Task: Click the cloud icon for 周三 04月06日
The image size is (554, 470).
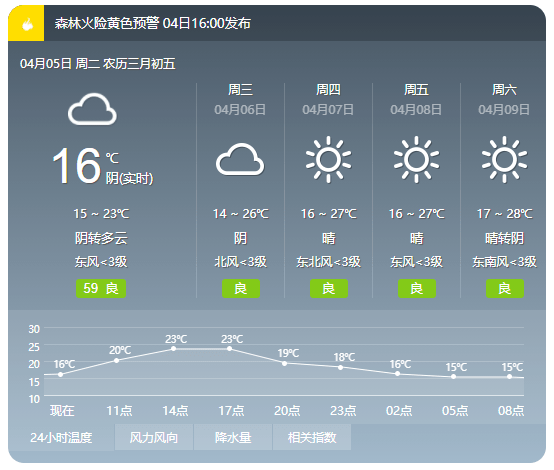Action: [240, 159]
